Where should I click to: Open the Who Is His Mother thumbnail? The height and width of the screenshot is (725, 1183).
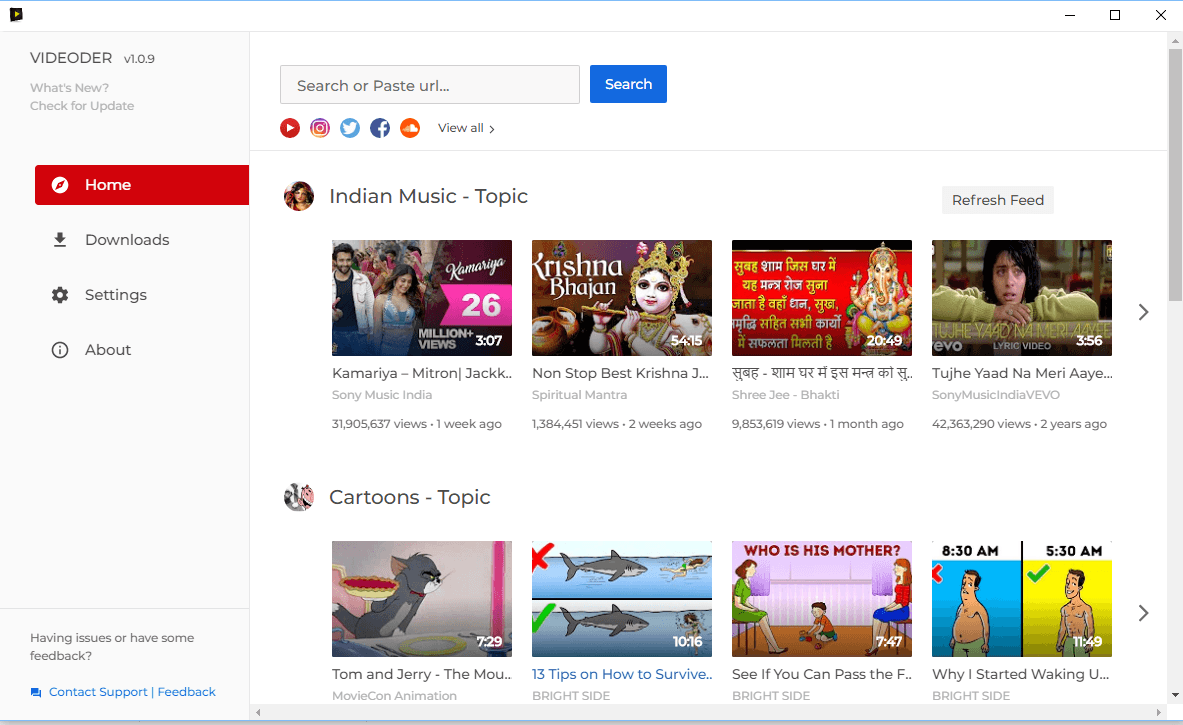pos(822,599)
